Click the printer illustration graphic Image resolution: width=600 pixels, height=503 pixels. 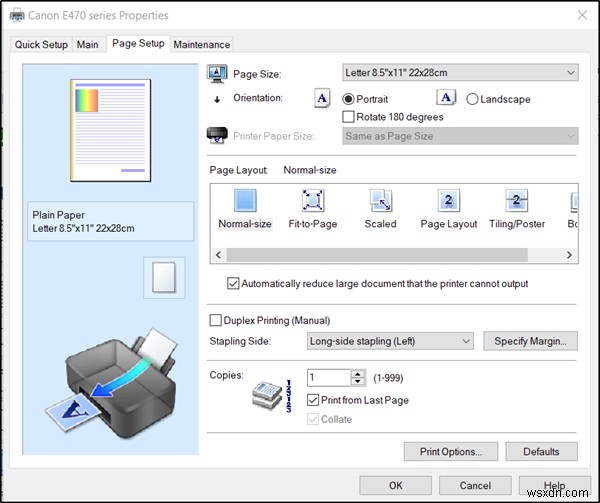[111, 384]
